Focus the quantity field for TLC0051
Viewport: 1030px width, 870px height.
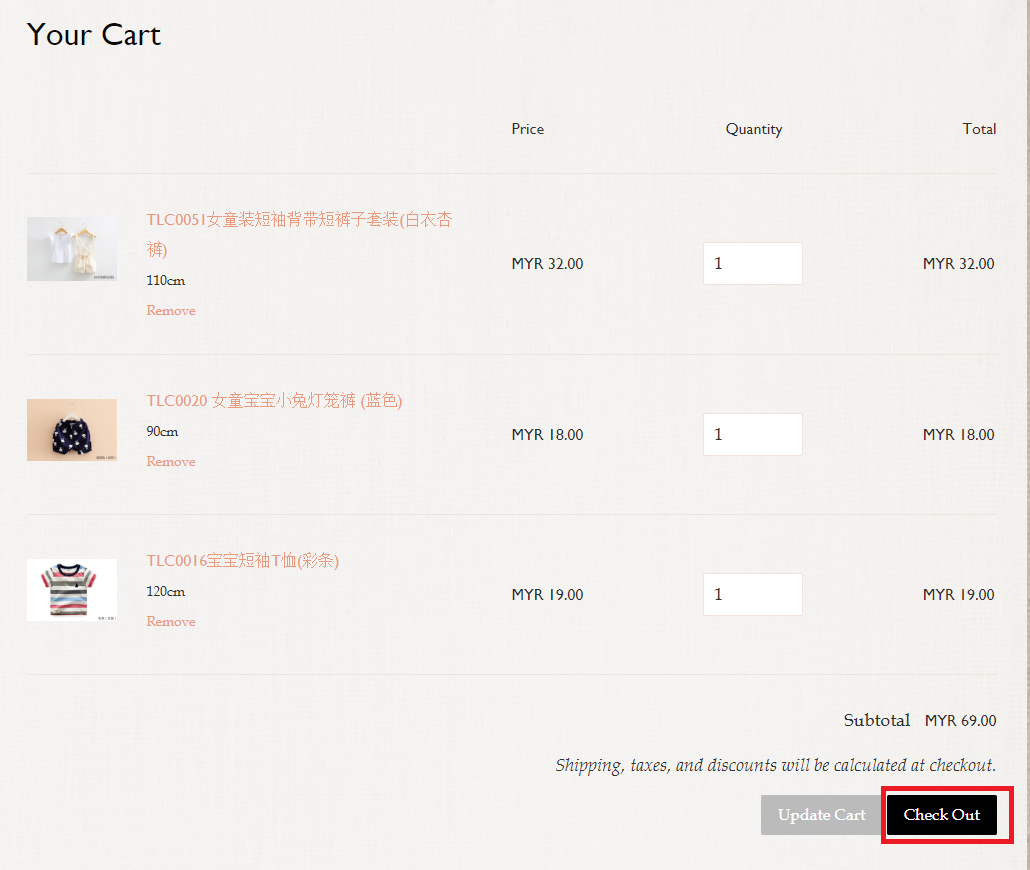point(752,263)
